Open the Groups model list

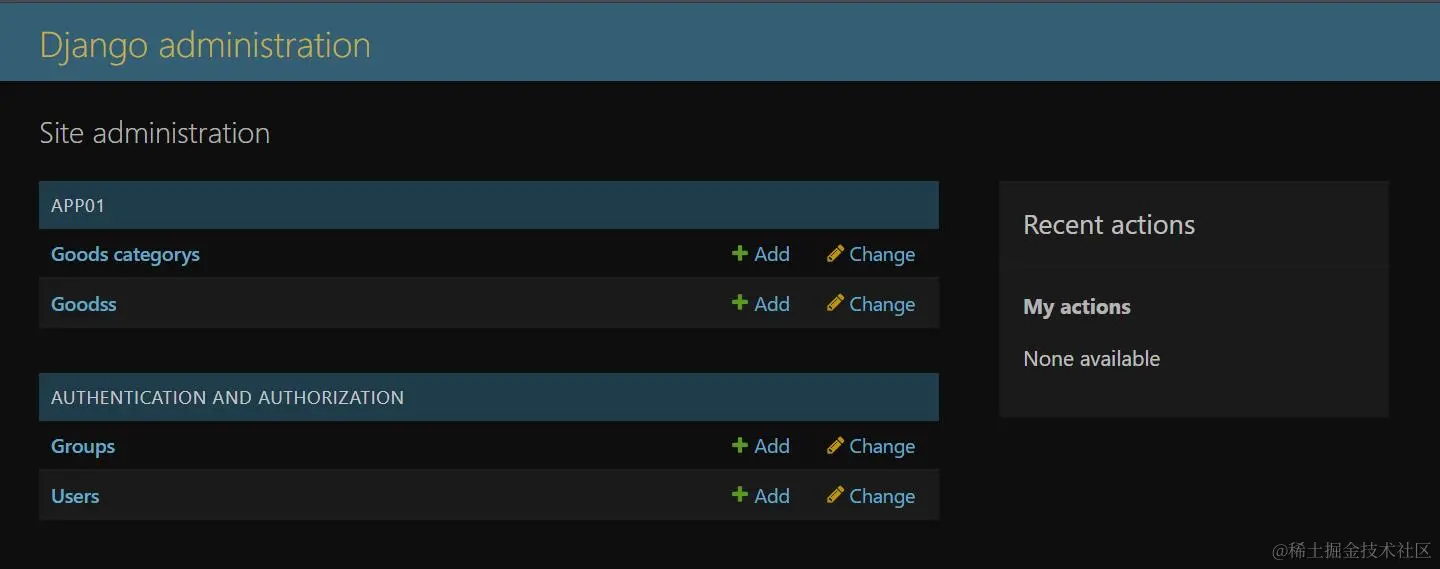coord(83,447)
